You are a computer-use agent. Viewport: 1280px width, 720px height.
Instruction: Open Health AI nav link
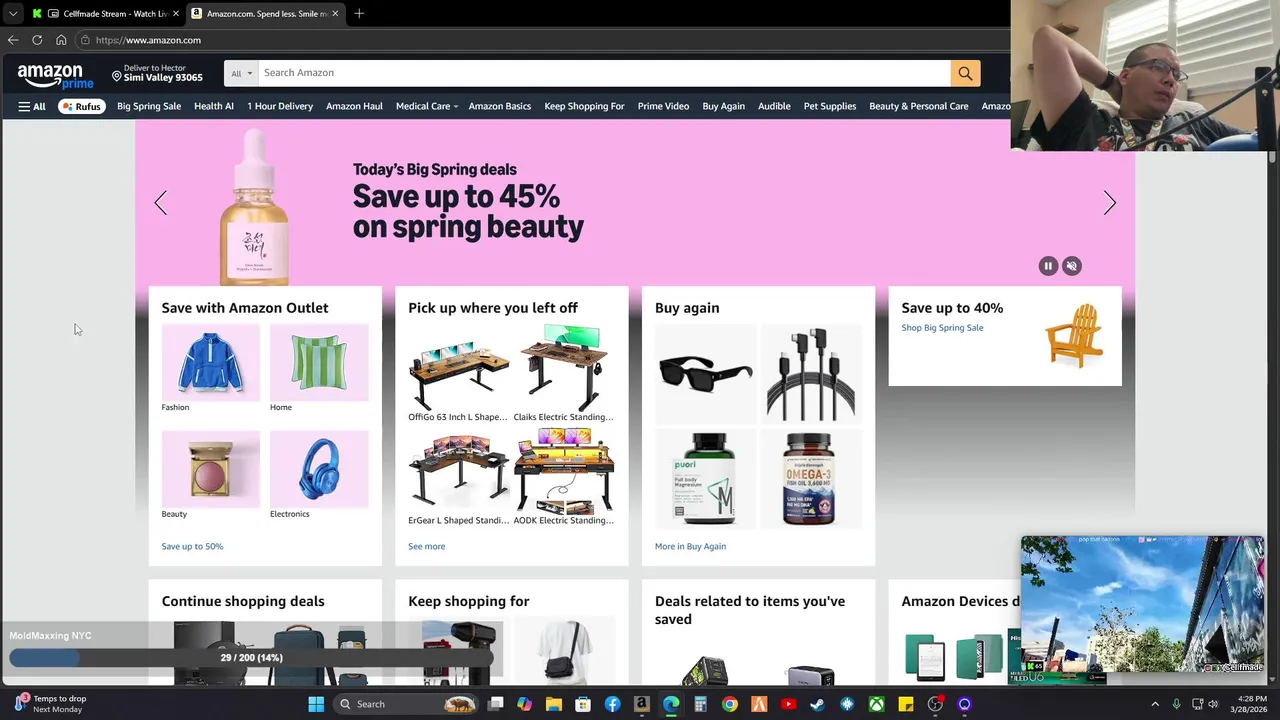pos(214,106)
